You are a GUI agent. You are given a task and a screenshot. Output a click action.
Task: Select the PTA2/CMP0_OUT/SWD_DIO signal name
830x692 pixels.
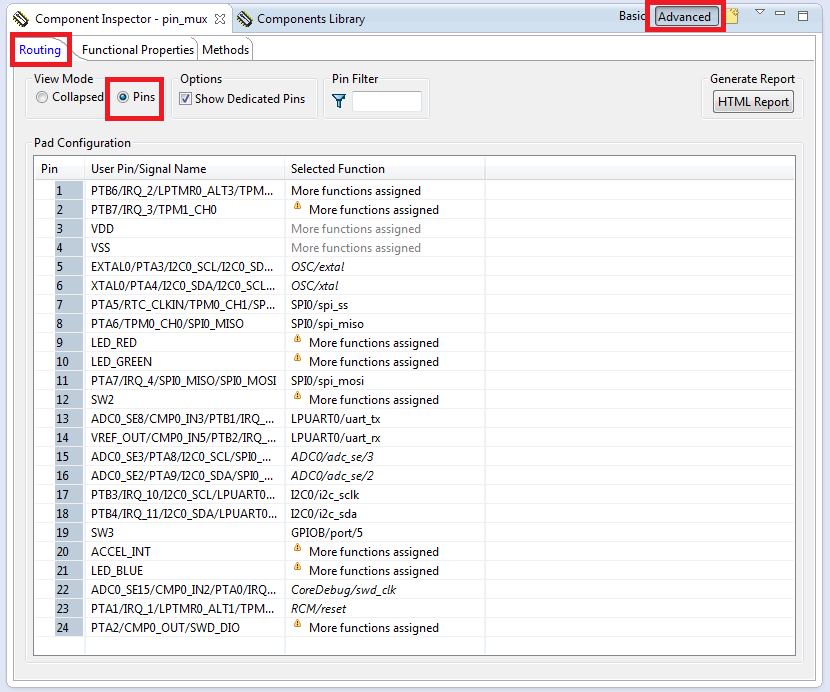[165, 628]
